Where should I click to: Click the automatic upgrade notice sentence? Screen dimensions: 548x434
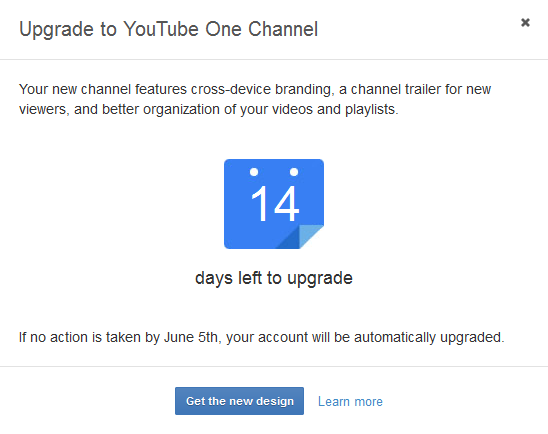point(261,337)
